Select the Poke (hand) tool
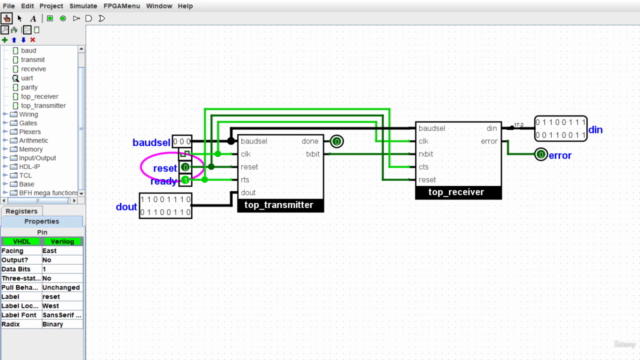 (7, 18)
